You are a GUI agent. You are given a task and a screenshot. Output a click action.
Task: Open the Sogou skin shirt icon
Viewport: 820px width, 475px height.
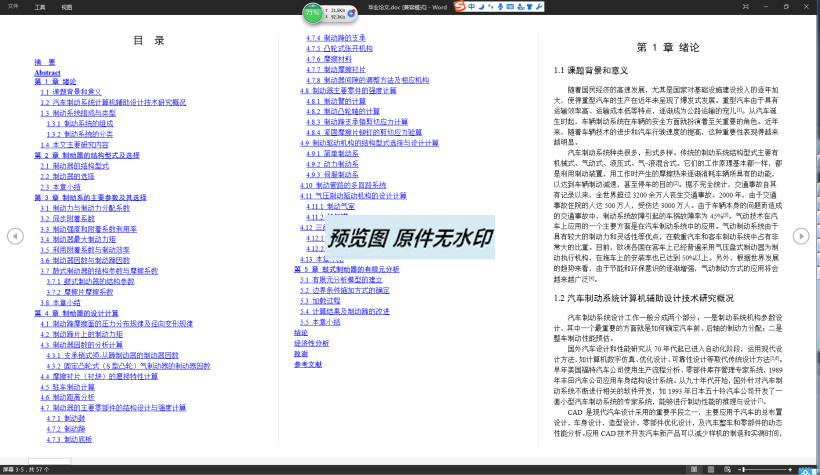[529, 6]
